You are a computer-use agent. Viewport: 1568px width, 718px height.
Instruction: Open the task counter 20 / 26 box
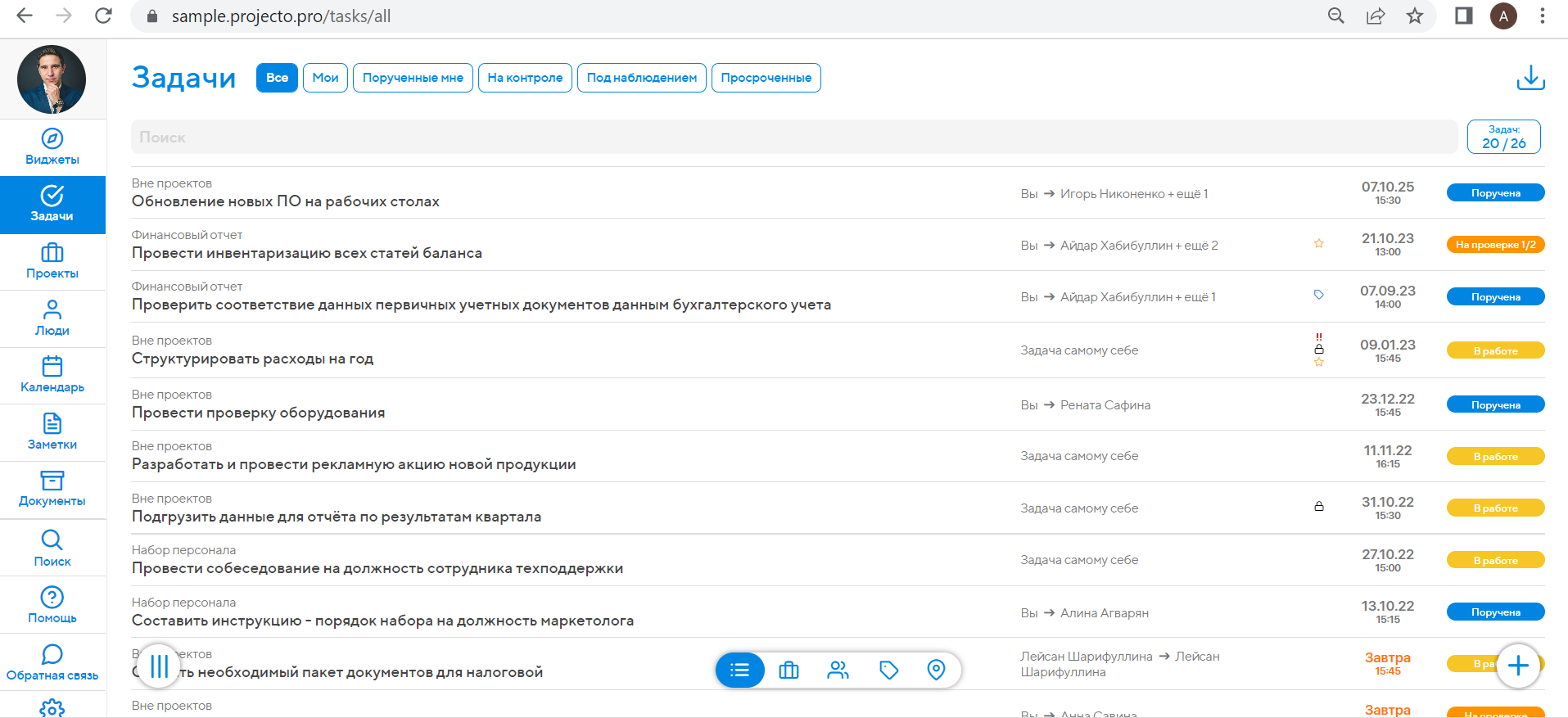(x=1504, y=137)
